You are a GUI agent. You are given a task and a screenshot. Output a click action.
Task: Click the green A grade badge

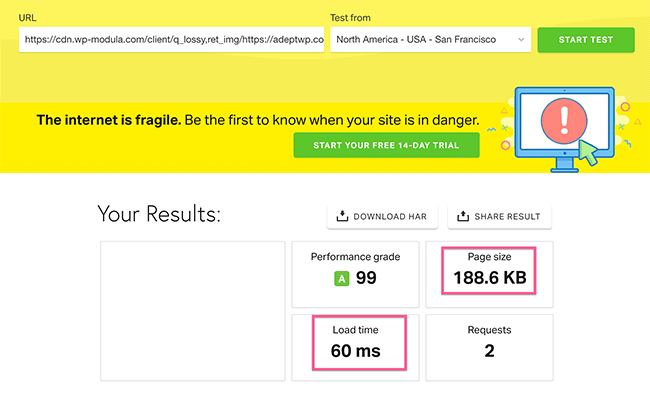point(342,279)
